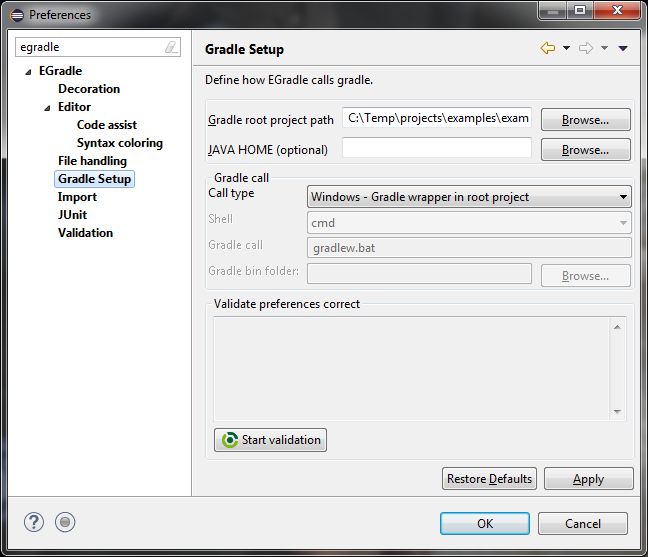Open the Decoration preferences page
Screen dimensions: 648x557
point(89,89)
